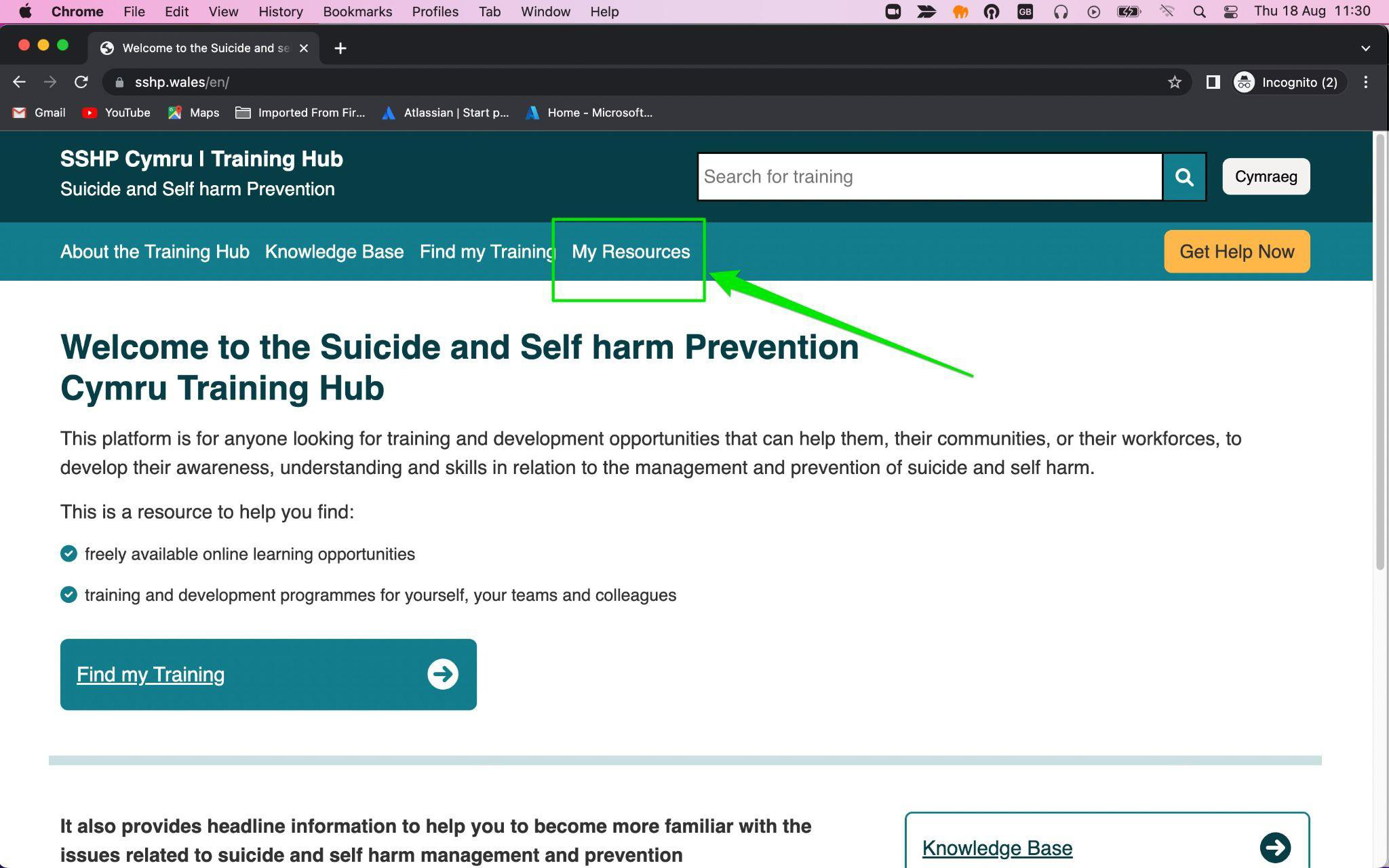Expand the Window menu in Chrome

point(544,11)
